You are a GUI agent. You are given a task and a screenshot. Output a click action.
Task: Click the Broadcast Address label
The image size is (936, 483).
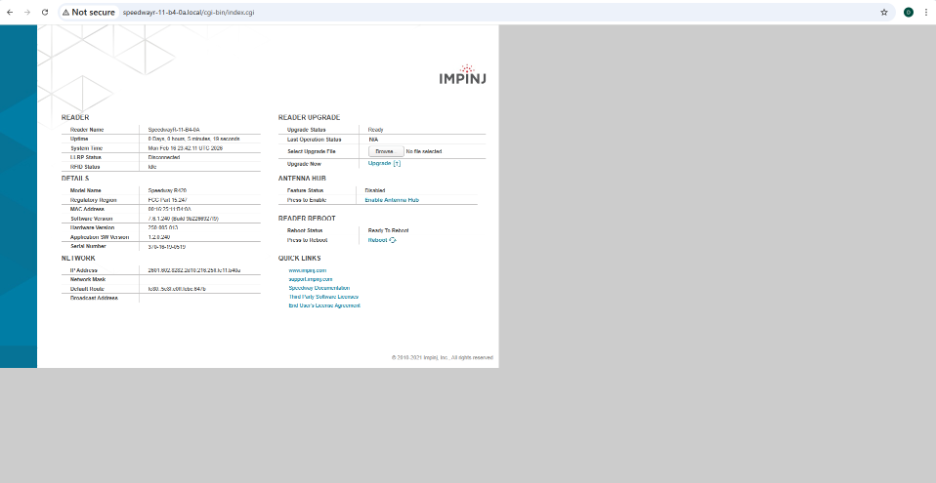pos(94,298)
